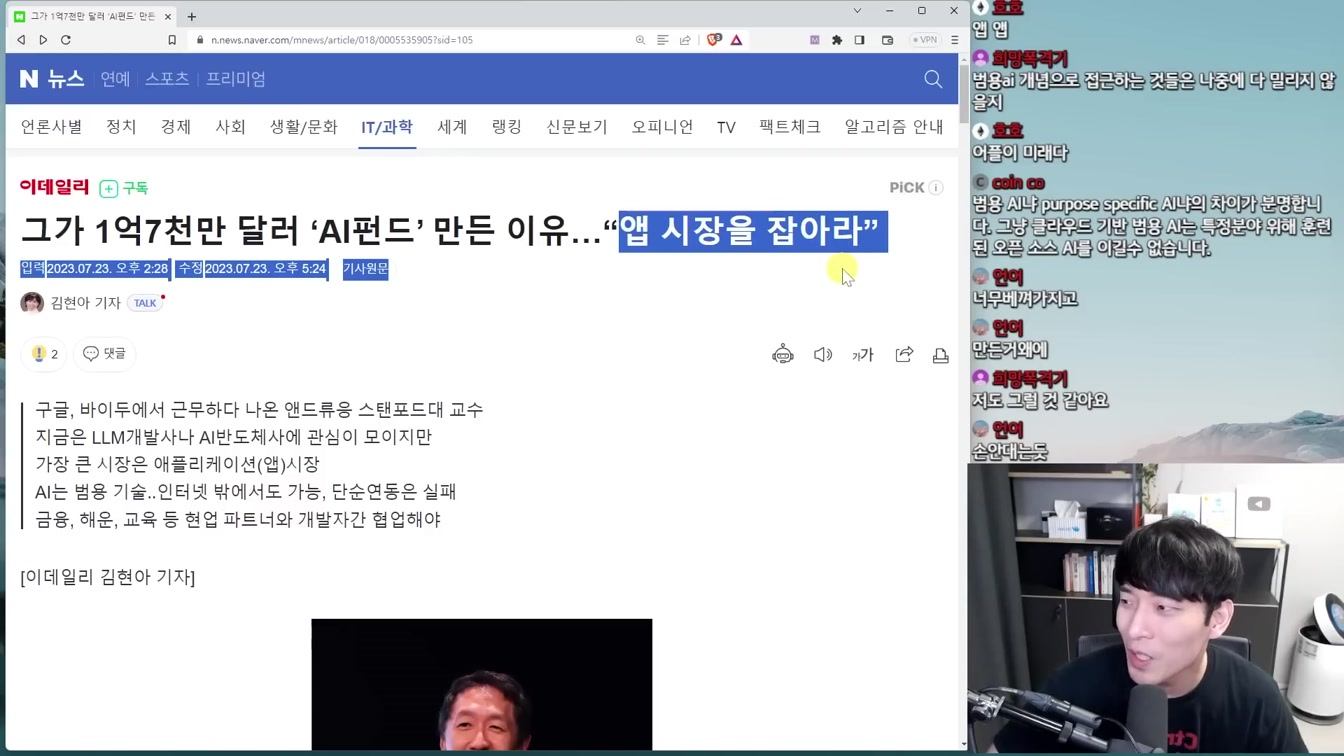This screenshot has width=1344, height=756.
Task: Select the 세계 menu tab
Action: [x=452, y=127]
